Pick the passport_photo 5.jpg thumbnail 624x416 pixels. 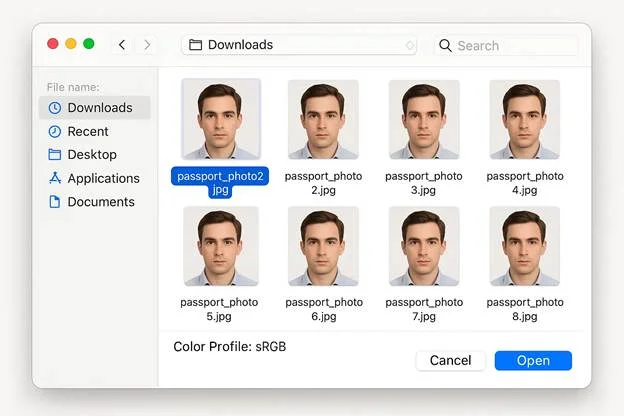220,247
